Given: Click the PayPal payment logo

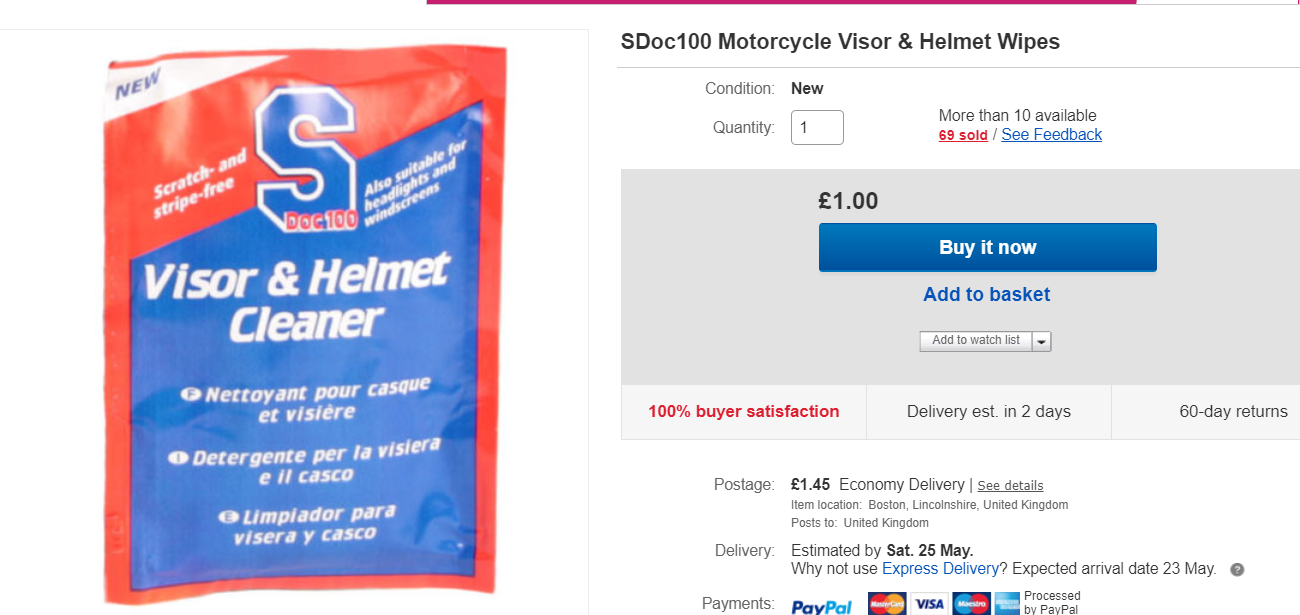Looking at the screenshot, I should [821, 606].
